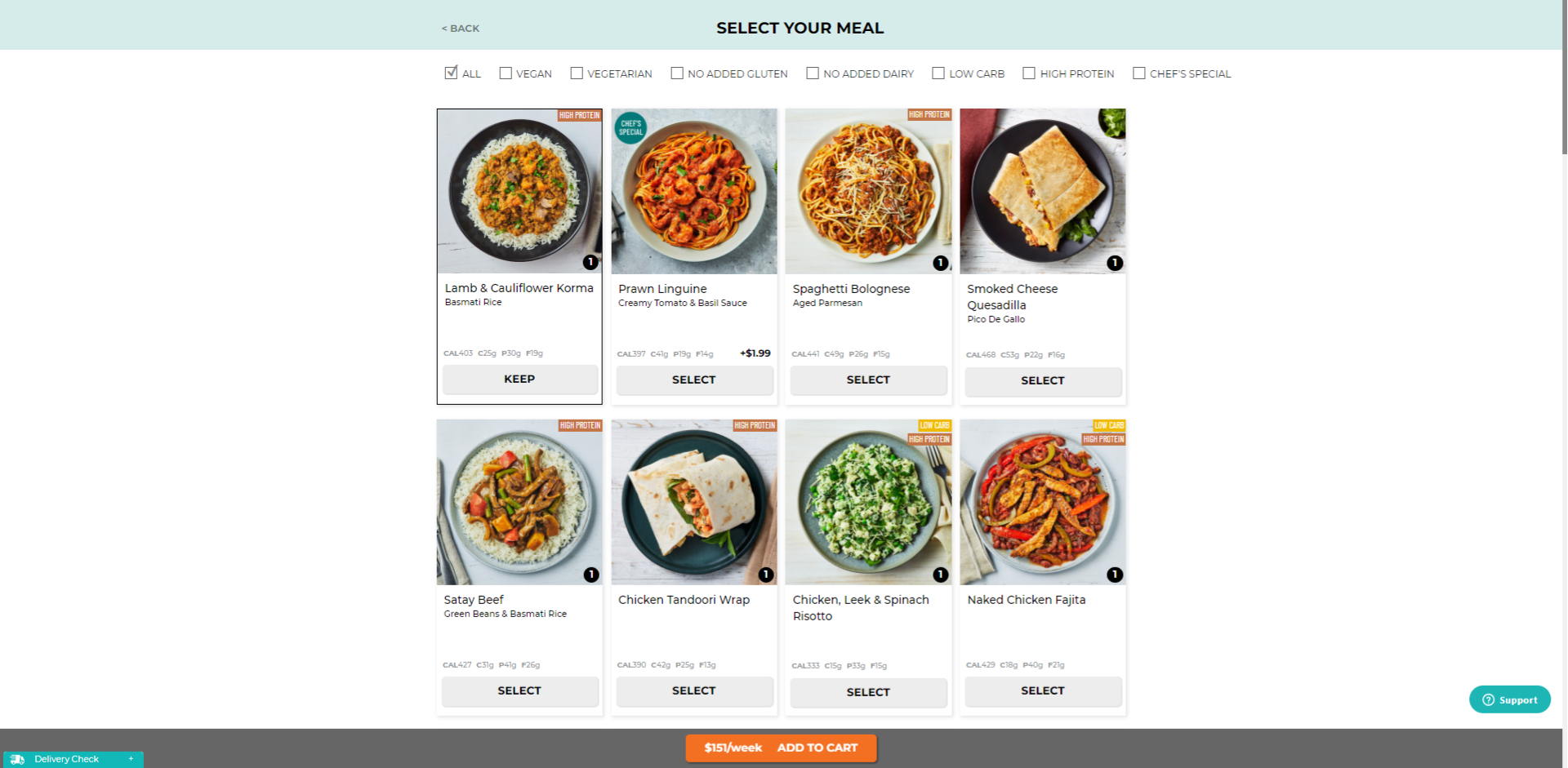Click the quantity badge on Satay Beef image
Image resolution: width=1568 pixels, height=768 pixels.
pos(591,575)
